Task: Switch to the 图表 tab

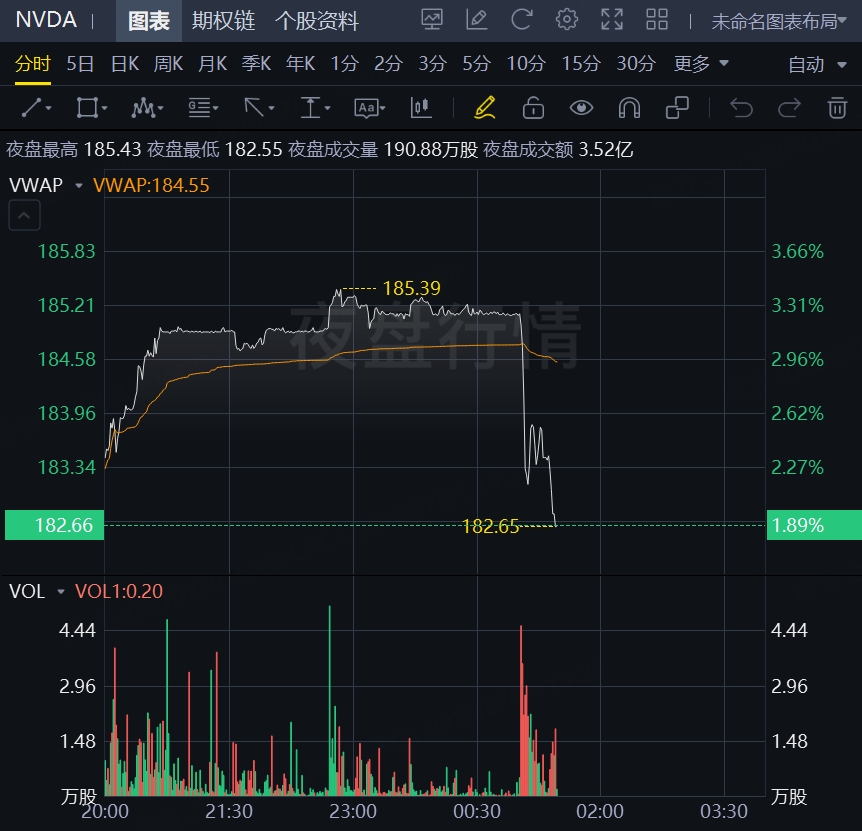Action: click(x=149, y=21)
